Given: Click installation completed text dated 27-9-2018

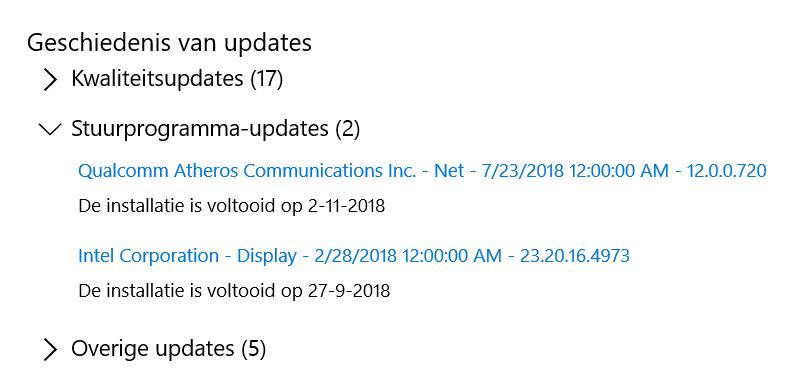Looking at the screenshot, I should click(234, 291).
